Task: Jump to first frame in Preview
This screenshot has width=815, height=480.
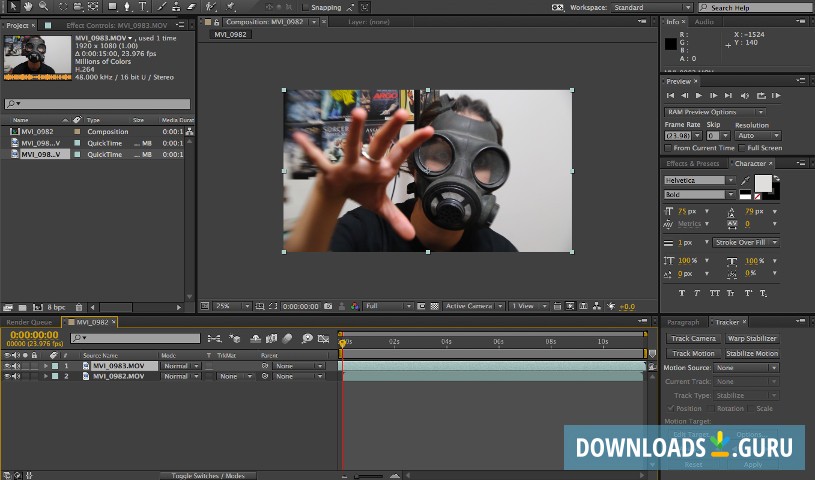Action: point(670,96)
